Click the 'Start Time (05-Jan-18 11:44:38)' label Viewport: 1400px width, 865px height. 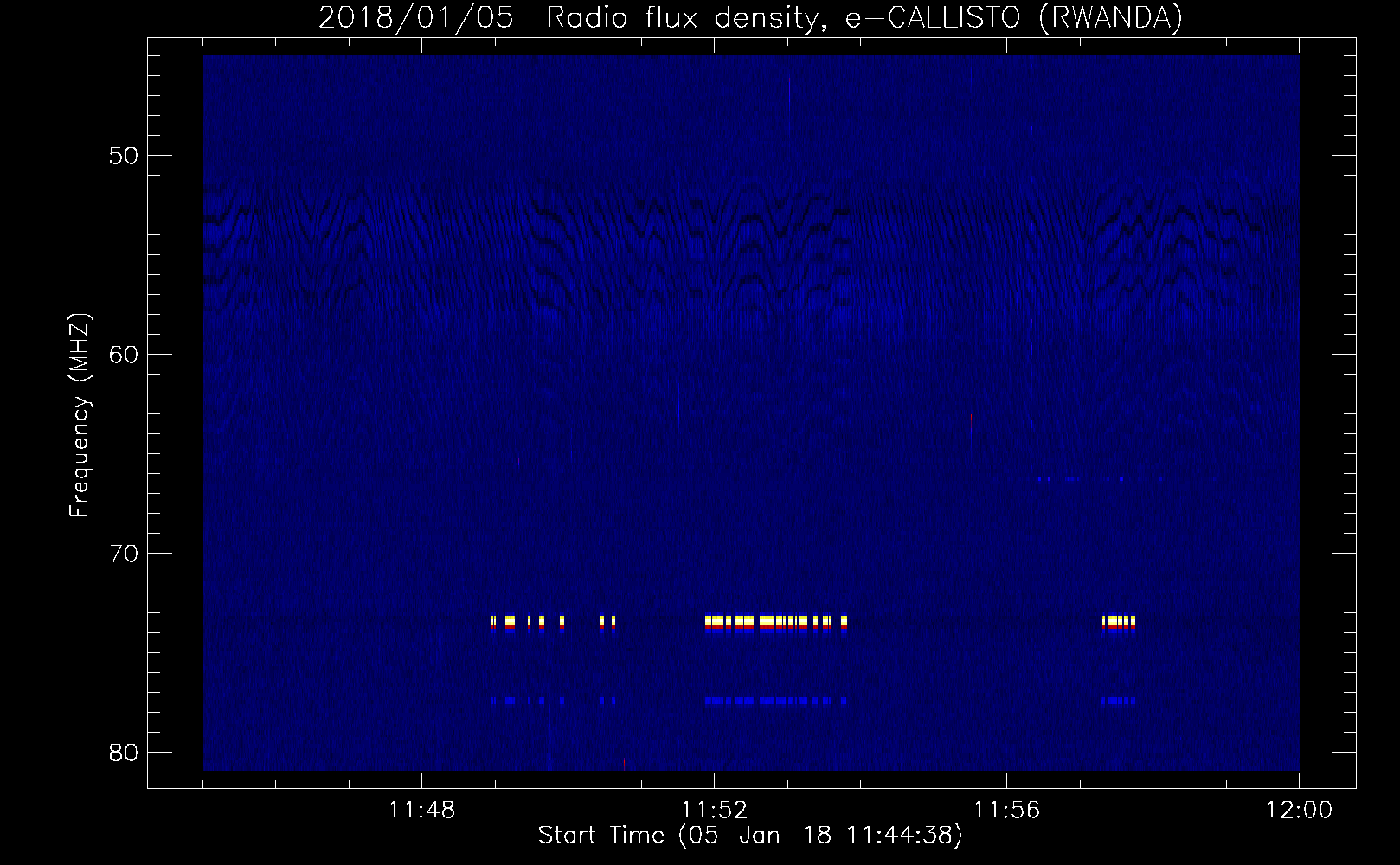[x=750, y=836]
